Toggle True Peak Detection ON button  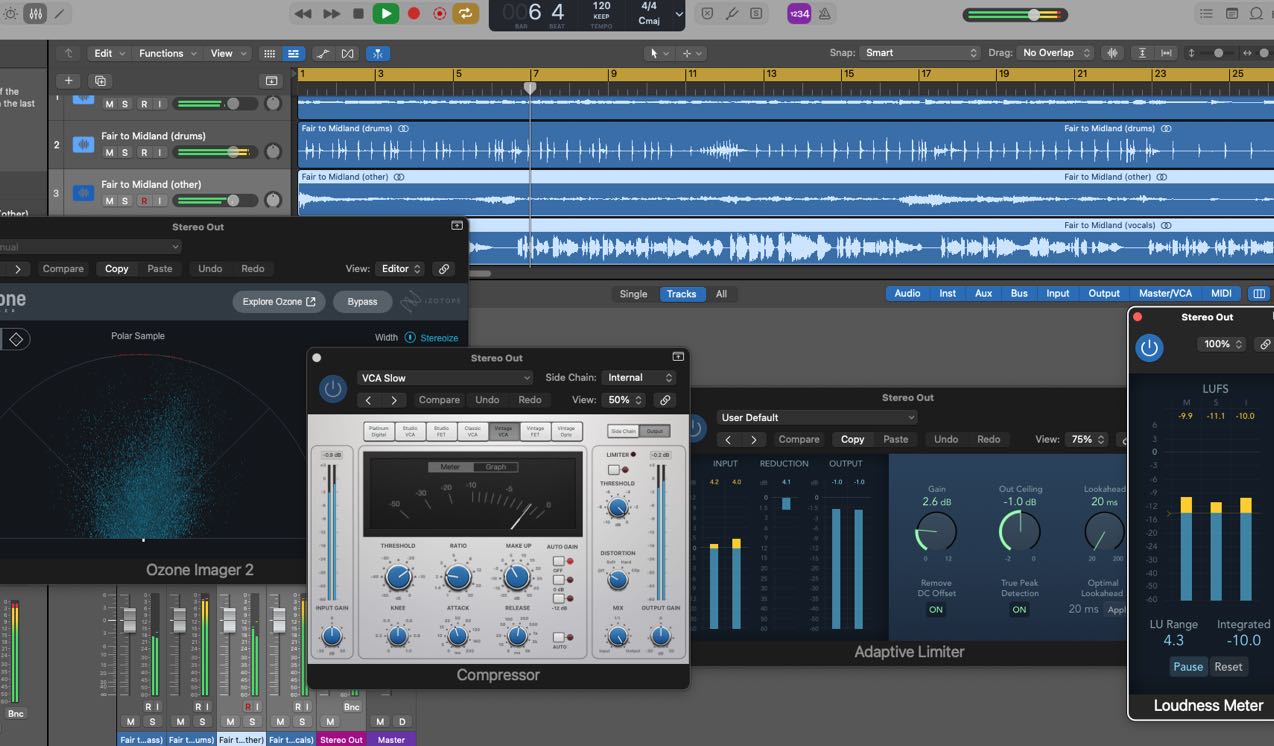click(1019, 609)
